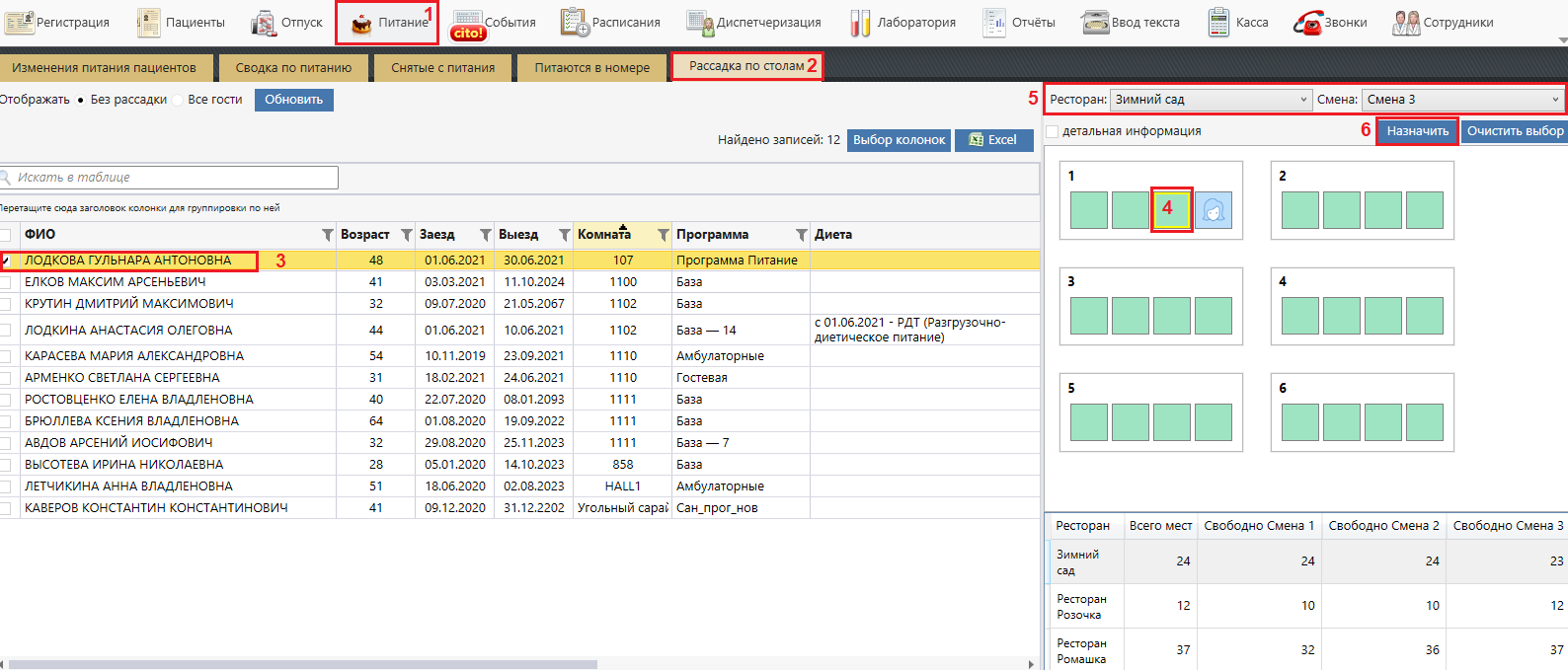Open the Касса calculator icon
The height and width of the screenshot is (672, 1568).
1218,23
